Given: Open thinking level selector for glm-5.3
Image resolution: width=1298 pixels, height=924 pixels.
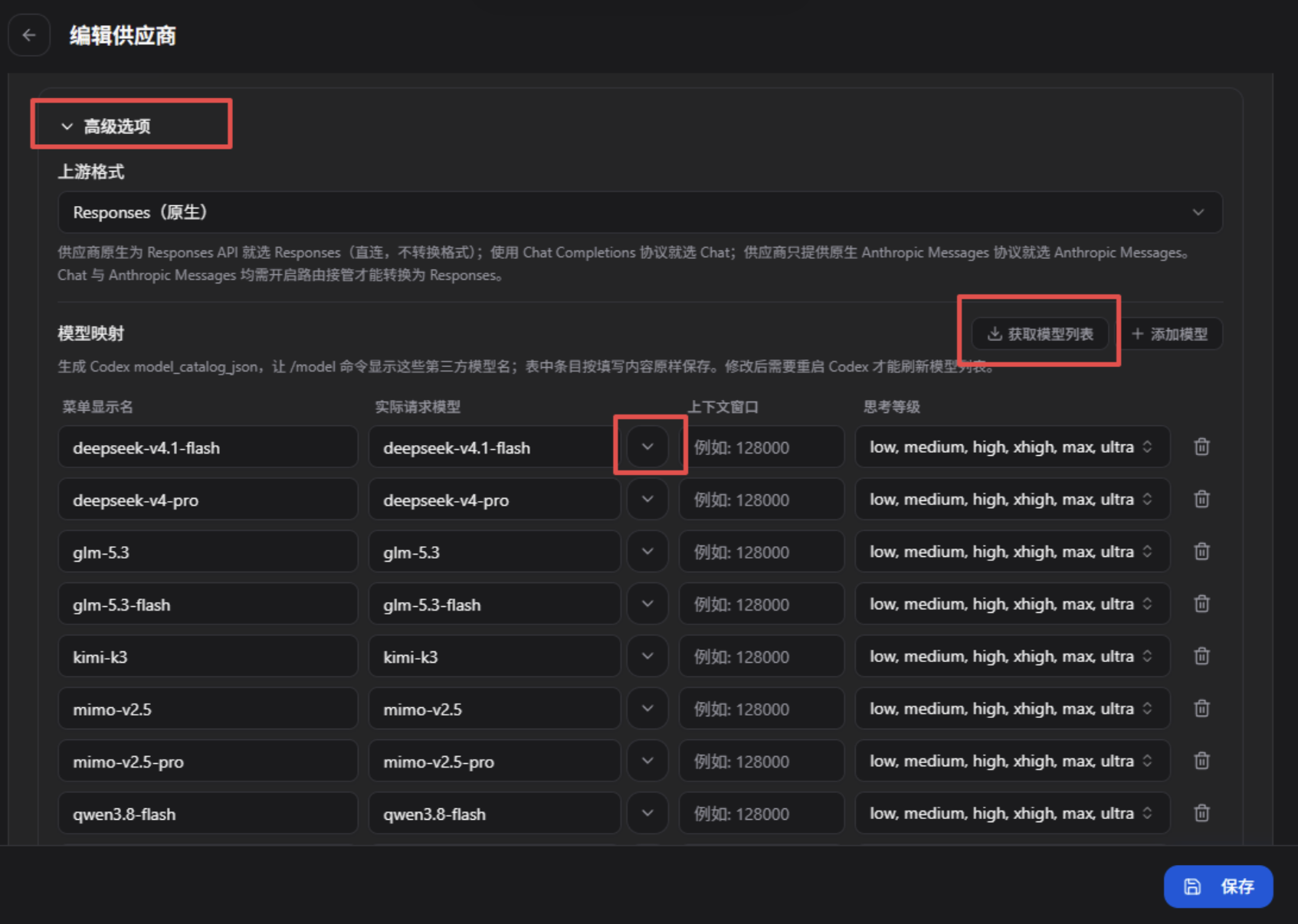Looking at the screenshot, I should click(1012, 552).
